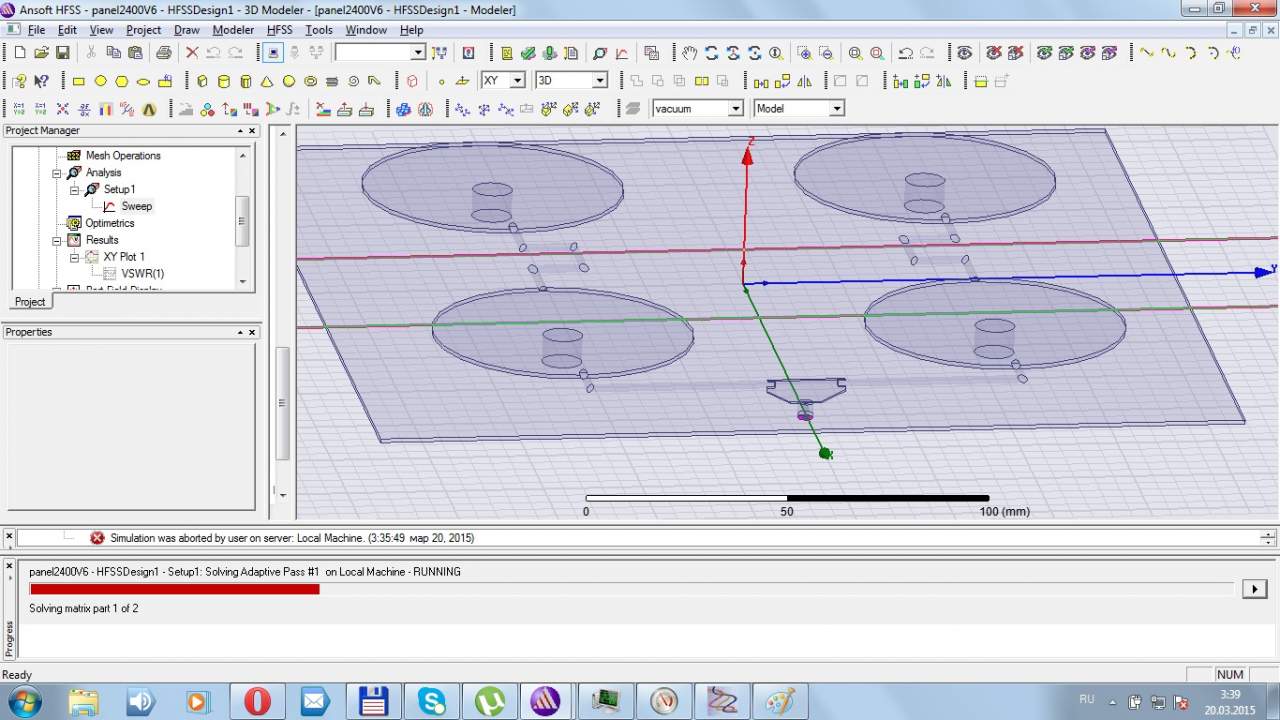This screenshot has height=720, width=1280.
Task: Click the Validate checkmark icon
Action: coord(528,53)
